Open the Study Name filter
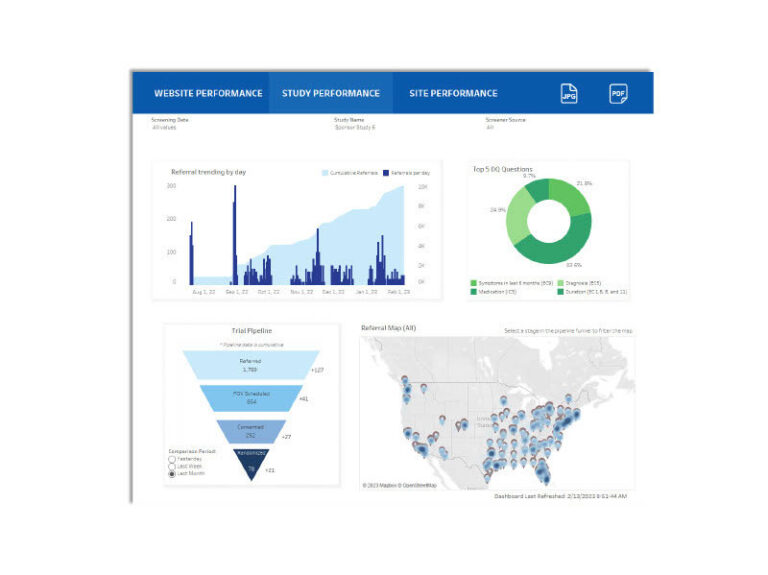Viewport: 768px width, 575px height. click(x=355, y=124)
